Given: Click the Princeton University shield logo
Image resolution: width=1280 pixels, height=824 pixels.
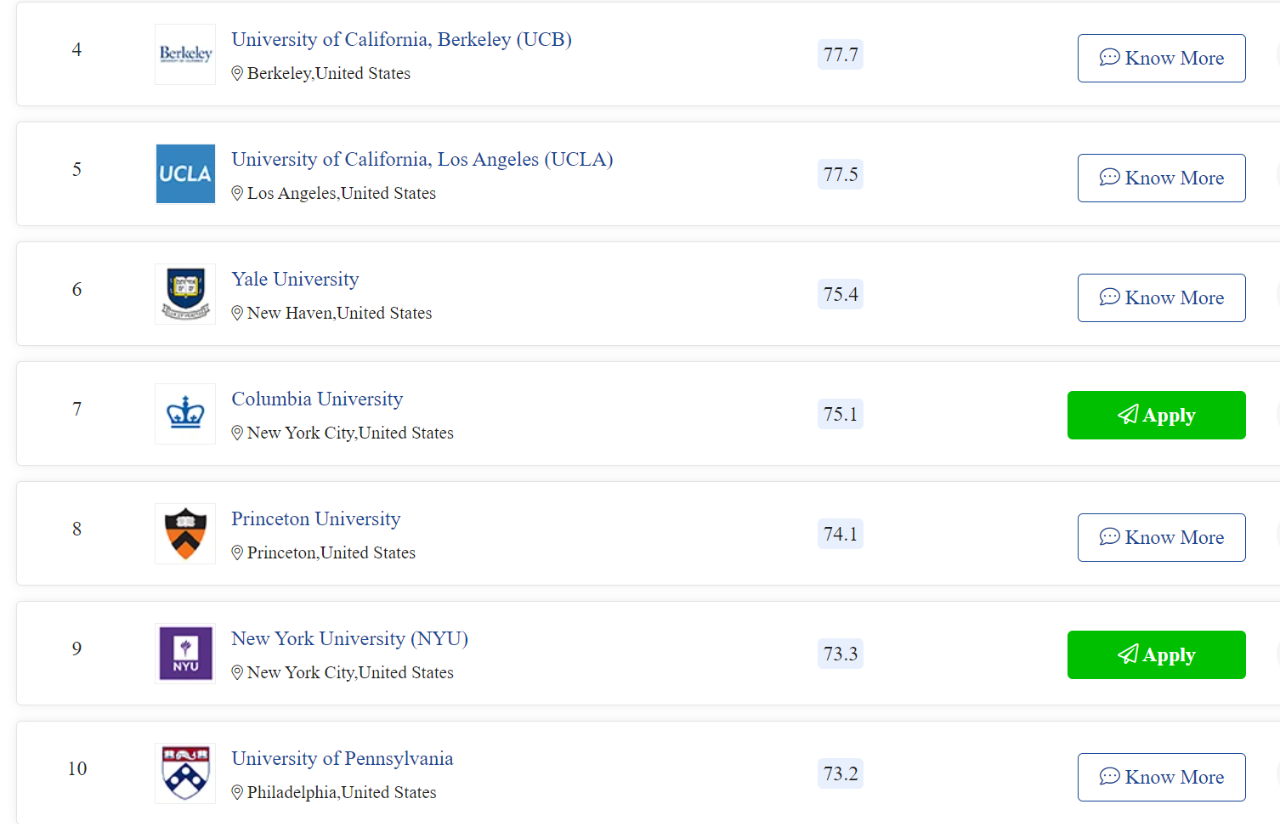Looking at the screenshot, I should (185, 534).
